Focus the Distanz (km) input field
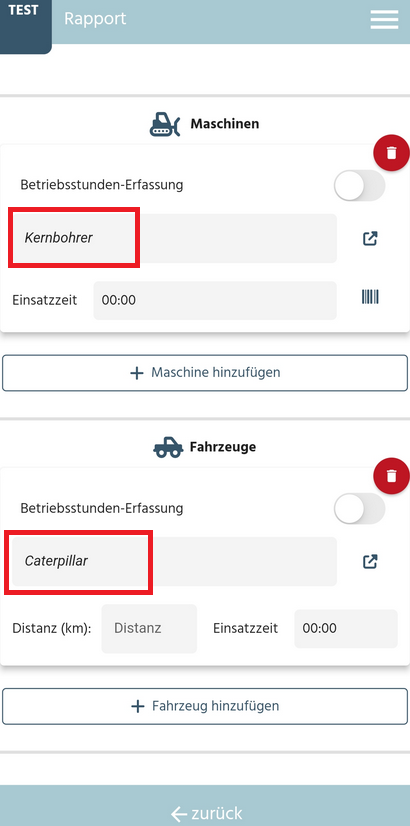 [149, 628]
